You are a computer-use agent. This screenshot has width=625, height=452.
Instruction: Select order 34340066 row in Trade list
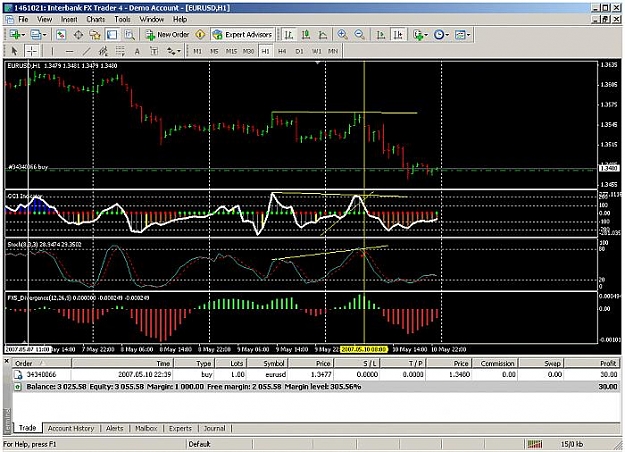(316, 374)
